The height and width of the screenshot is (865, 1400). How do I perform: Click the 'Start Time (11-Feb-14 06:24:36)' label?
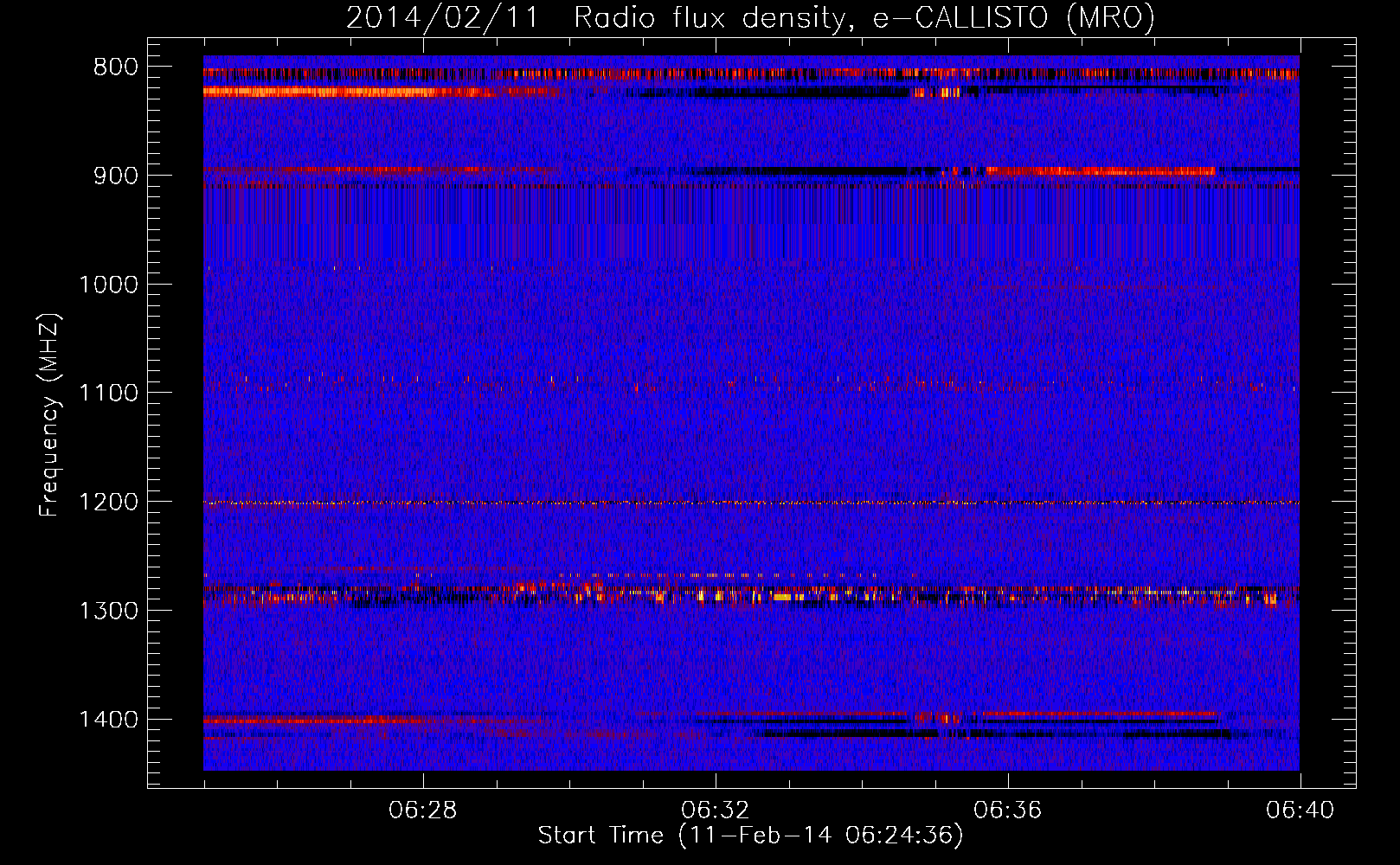click(x=750, y=836)
